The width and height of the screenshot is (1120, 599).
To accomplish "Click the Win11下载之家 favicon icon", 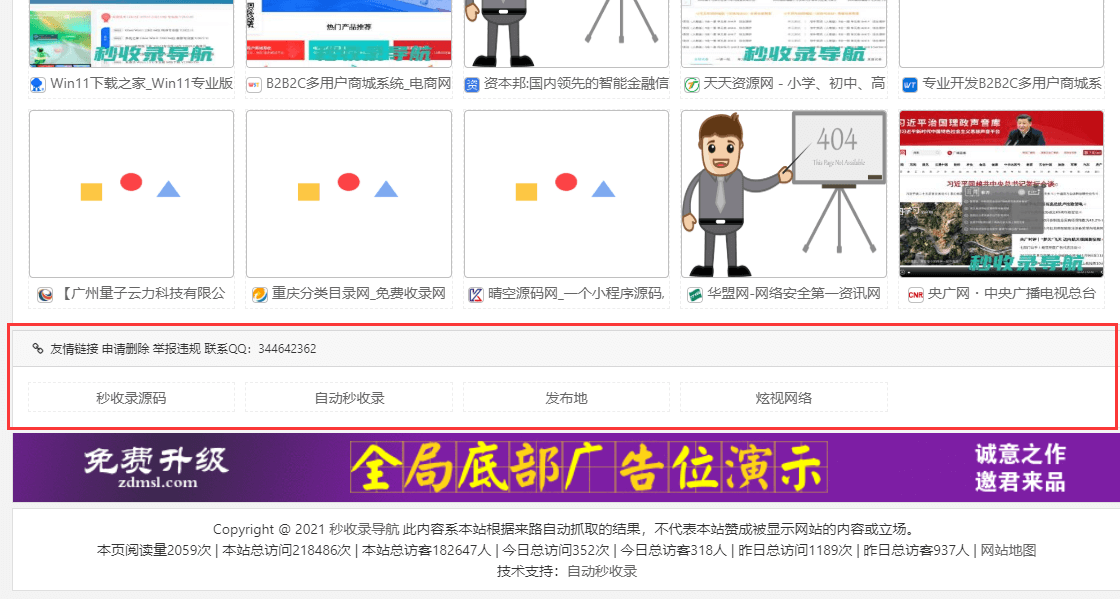I will click(x=38, y=84).
